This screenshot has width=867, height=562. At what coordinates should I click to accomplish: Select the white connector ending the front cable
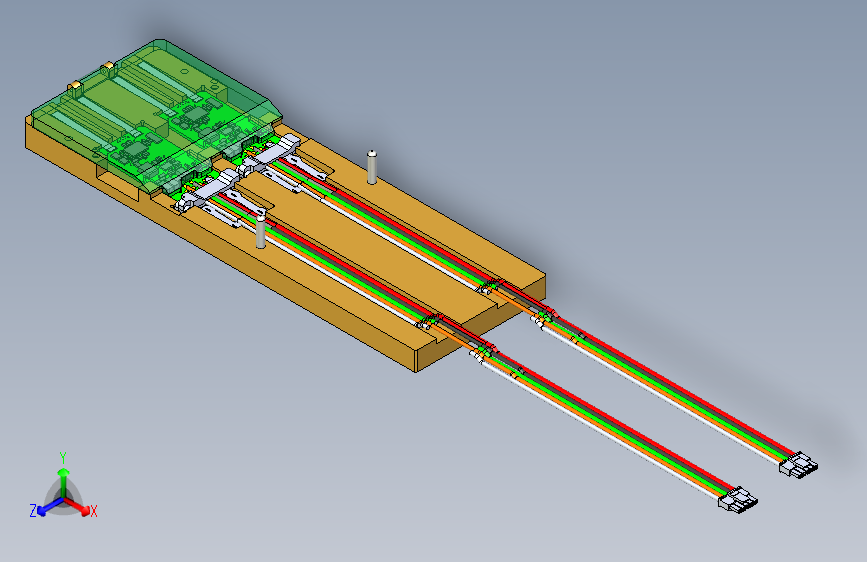[x=738, y=499]
